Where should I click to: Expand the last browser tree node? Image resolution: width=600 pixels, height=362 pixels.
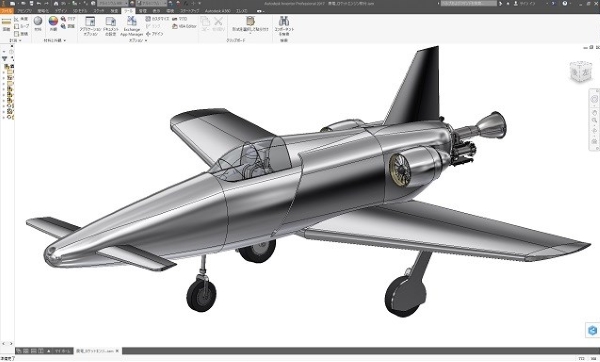pos(4,117)
